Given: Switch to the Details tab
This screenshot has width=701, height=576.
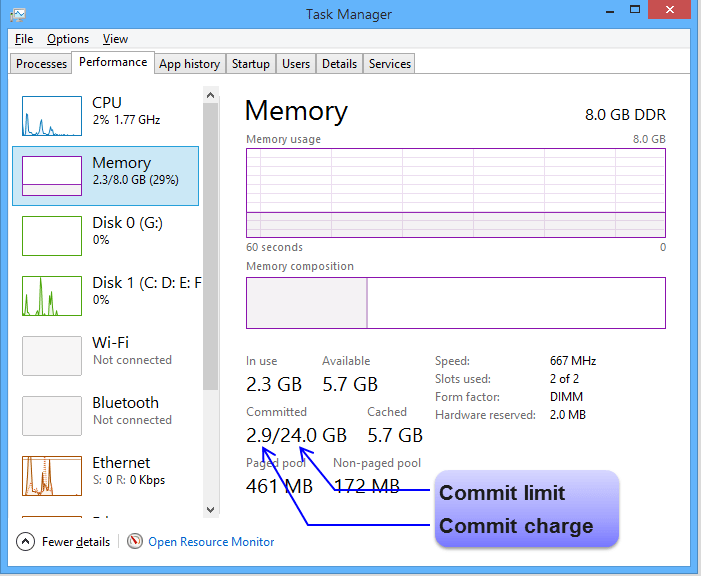Looking at the screenshot, I should [x=339, y=64].
